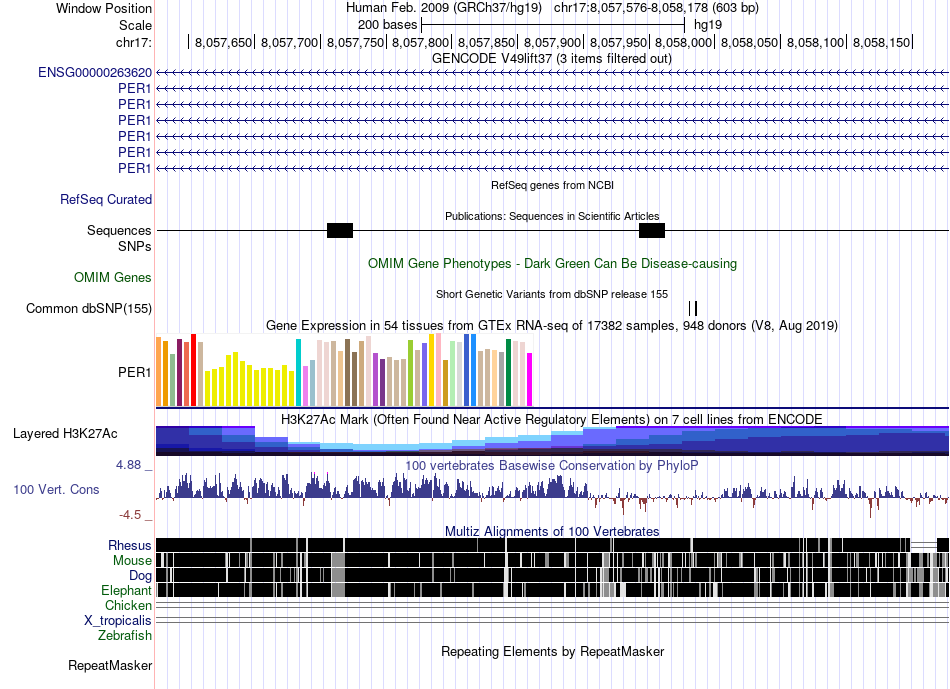The width and height of the screenshot is (950, 689).
Task: Click the magenta GTEx expression bar
Action: 530,379
